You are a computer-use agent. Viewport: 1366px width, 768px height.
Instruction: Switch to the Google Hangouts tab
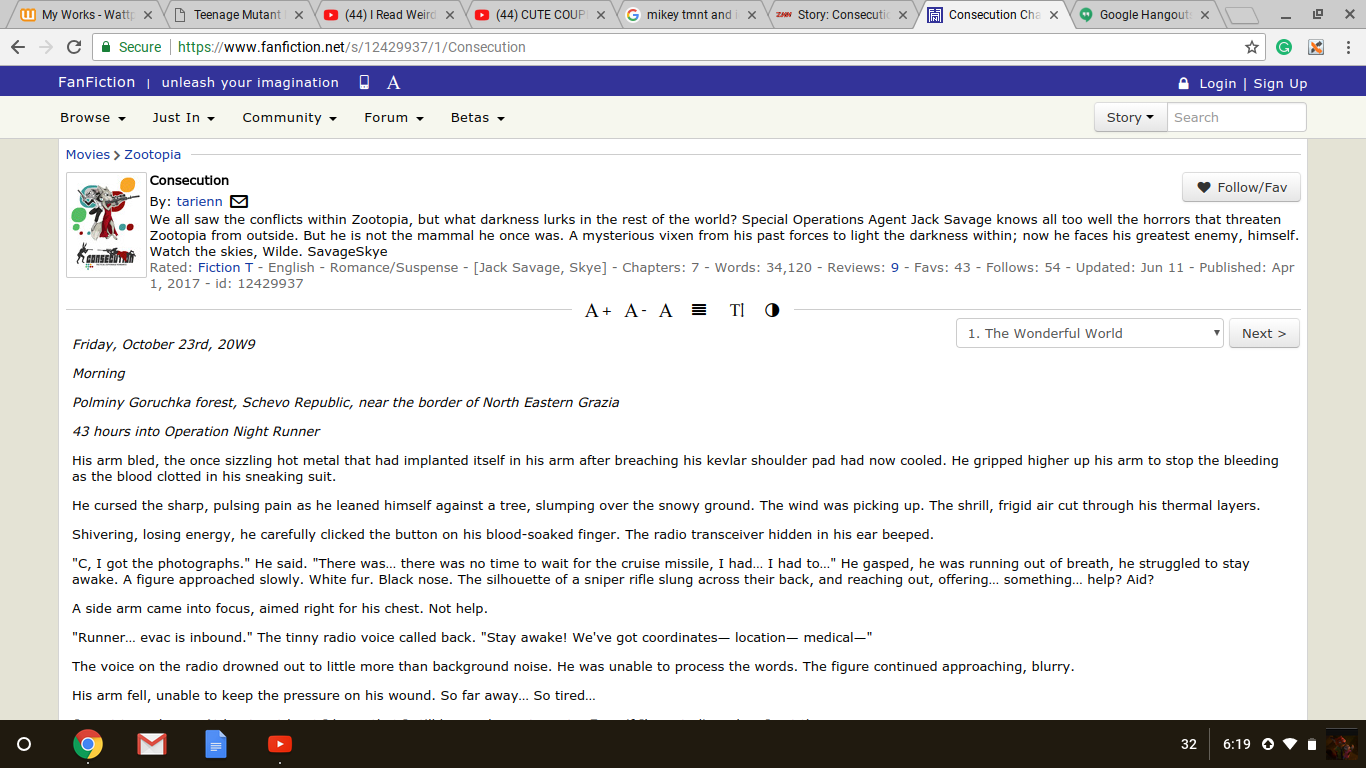[1144, 15]
